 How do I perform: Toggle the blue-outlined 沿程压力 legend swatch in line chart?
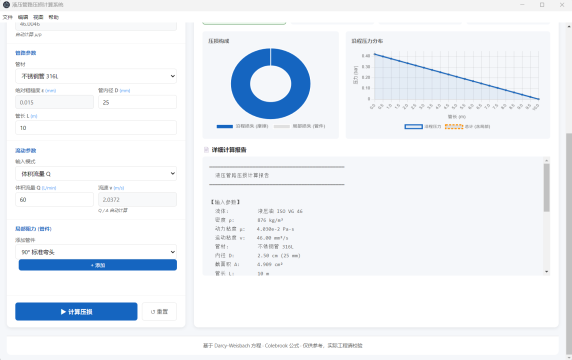point(413,127)
